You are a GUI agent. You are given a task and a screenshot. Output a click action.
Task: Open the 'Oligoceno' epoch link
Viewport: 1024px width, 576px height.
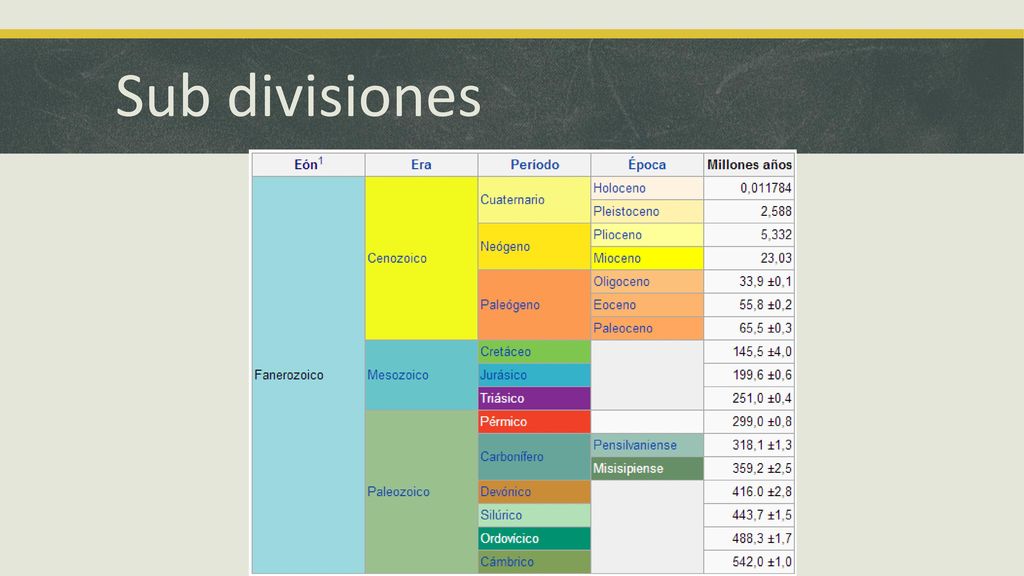coord(622,281)
